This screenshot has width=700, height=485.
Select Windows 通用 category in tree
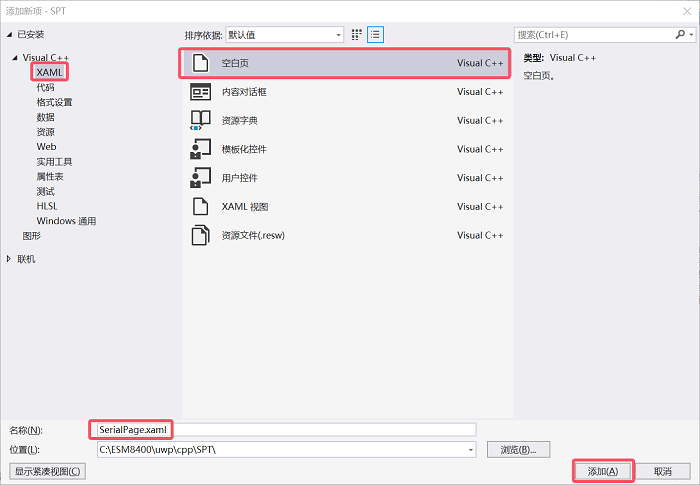click(x=67, y=221)
